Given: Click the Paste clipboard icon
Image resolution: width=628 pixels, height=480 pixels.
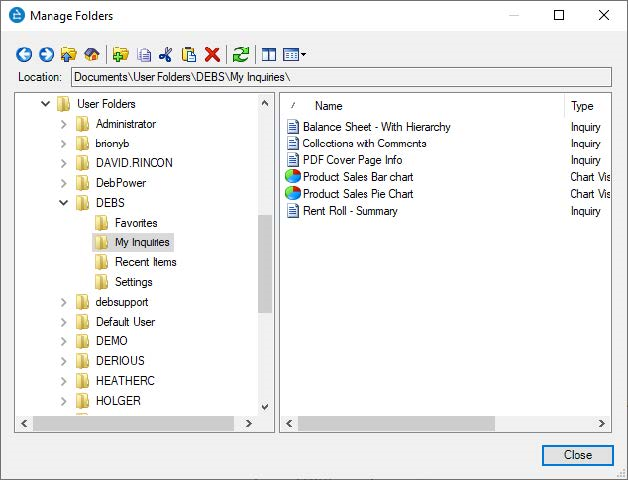Looking at the screenshot, I should click(189, 55).
